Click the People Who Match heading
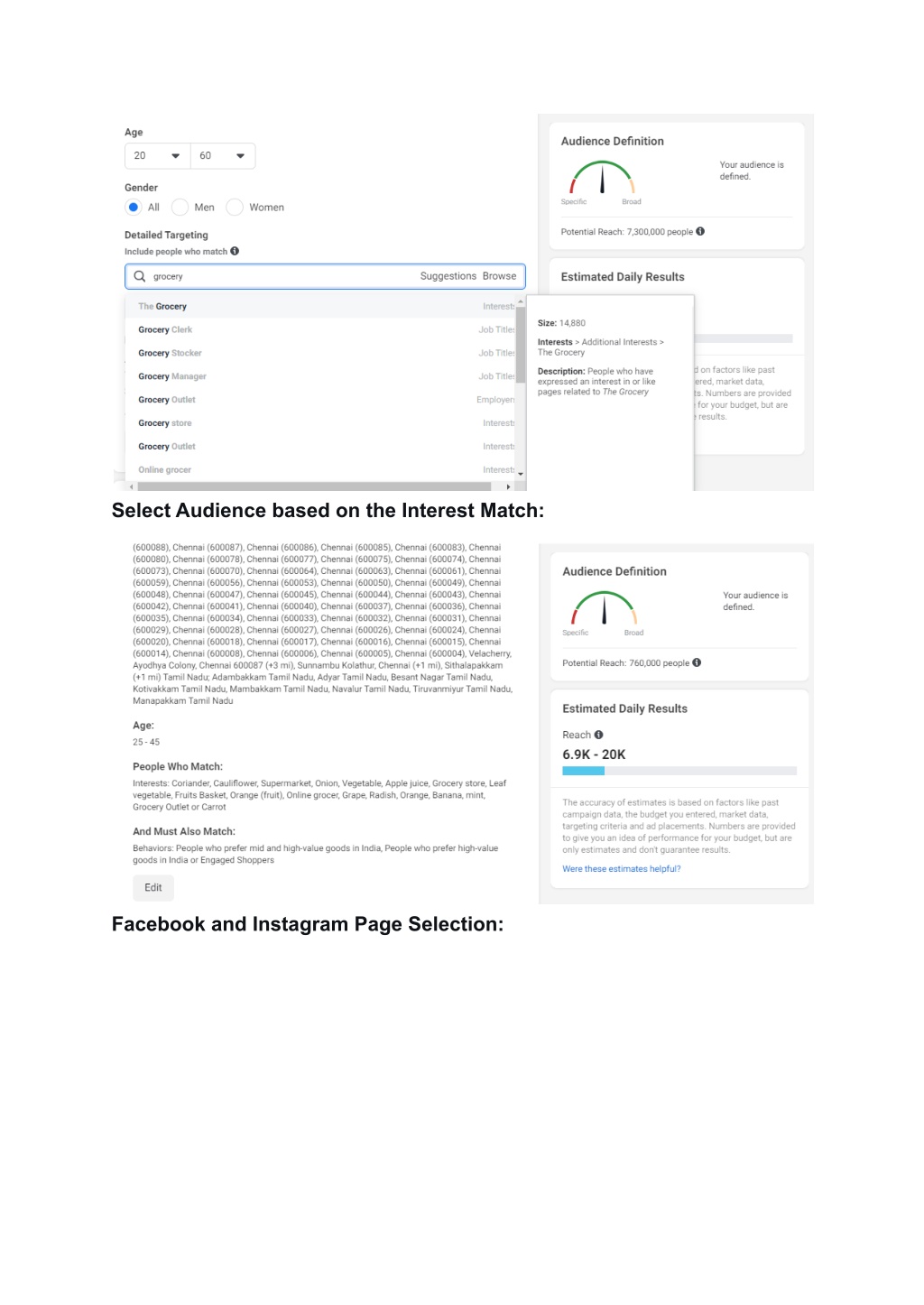 point(178,767)
